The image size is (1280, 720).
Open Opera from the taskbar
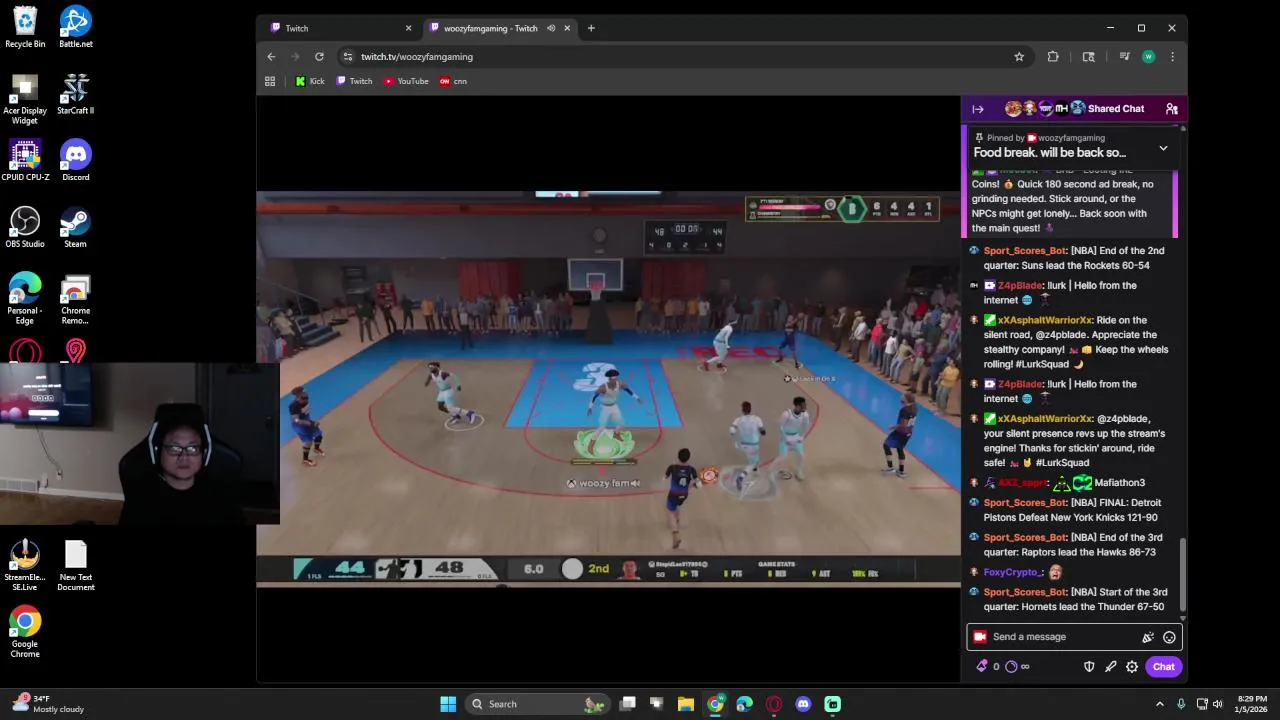pos(774,704)
